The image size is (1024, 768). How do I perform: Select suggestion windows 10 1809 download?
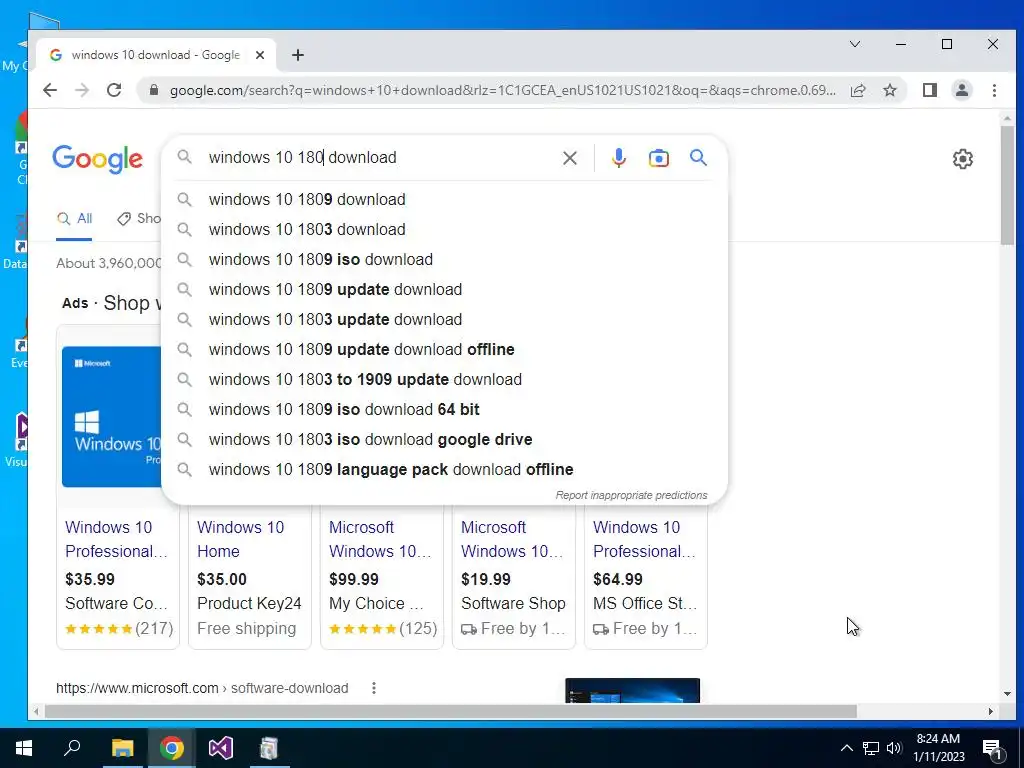point(444,199)
